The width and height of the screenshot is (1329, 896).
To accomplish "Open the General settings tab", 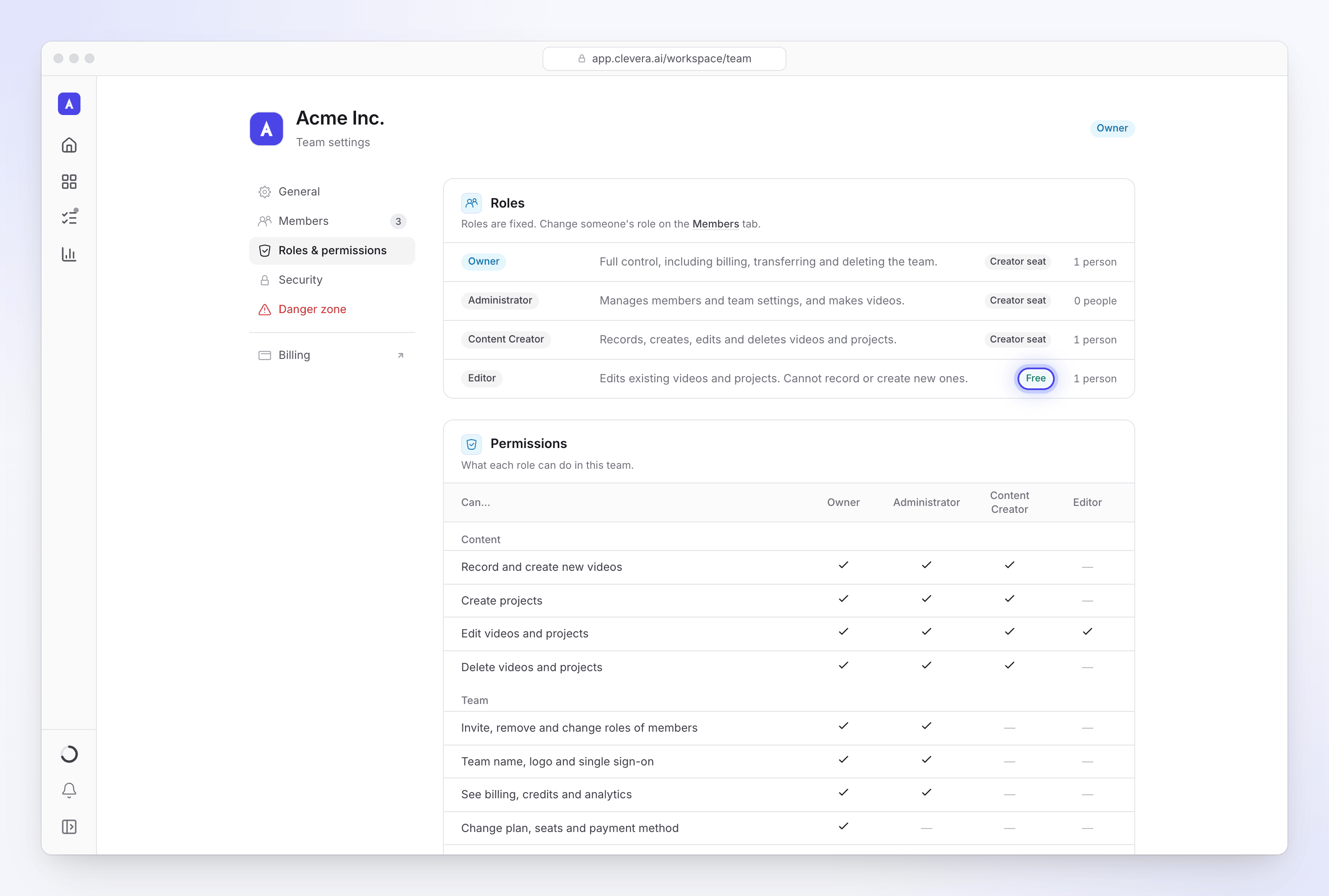I will tap(332, 192).
